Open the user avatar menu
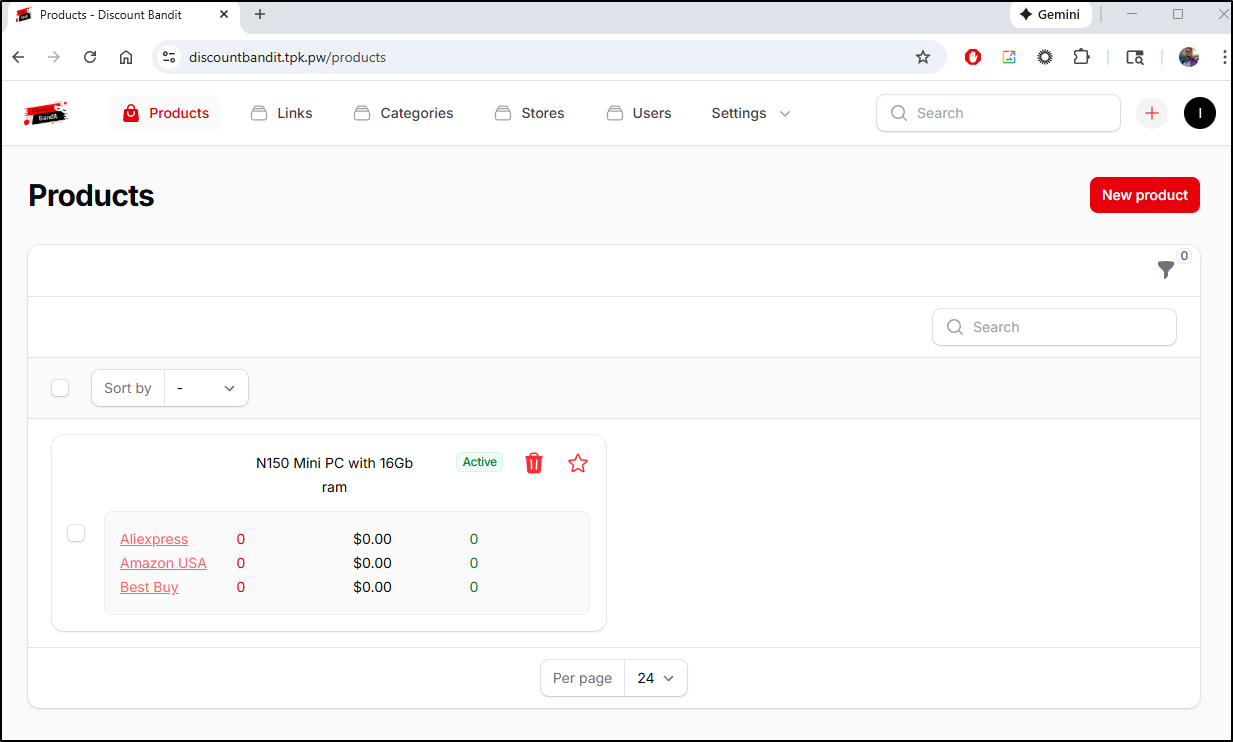Screen dimensions: 1233x742 (1199, 113)
